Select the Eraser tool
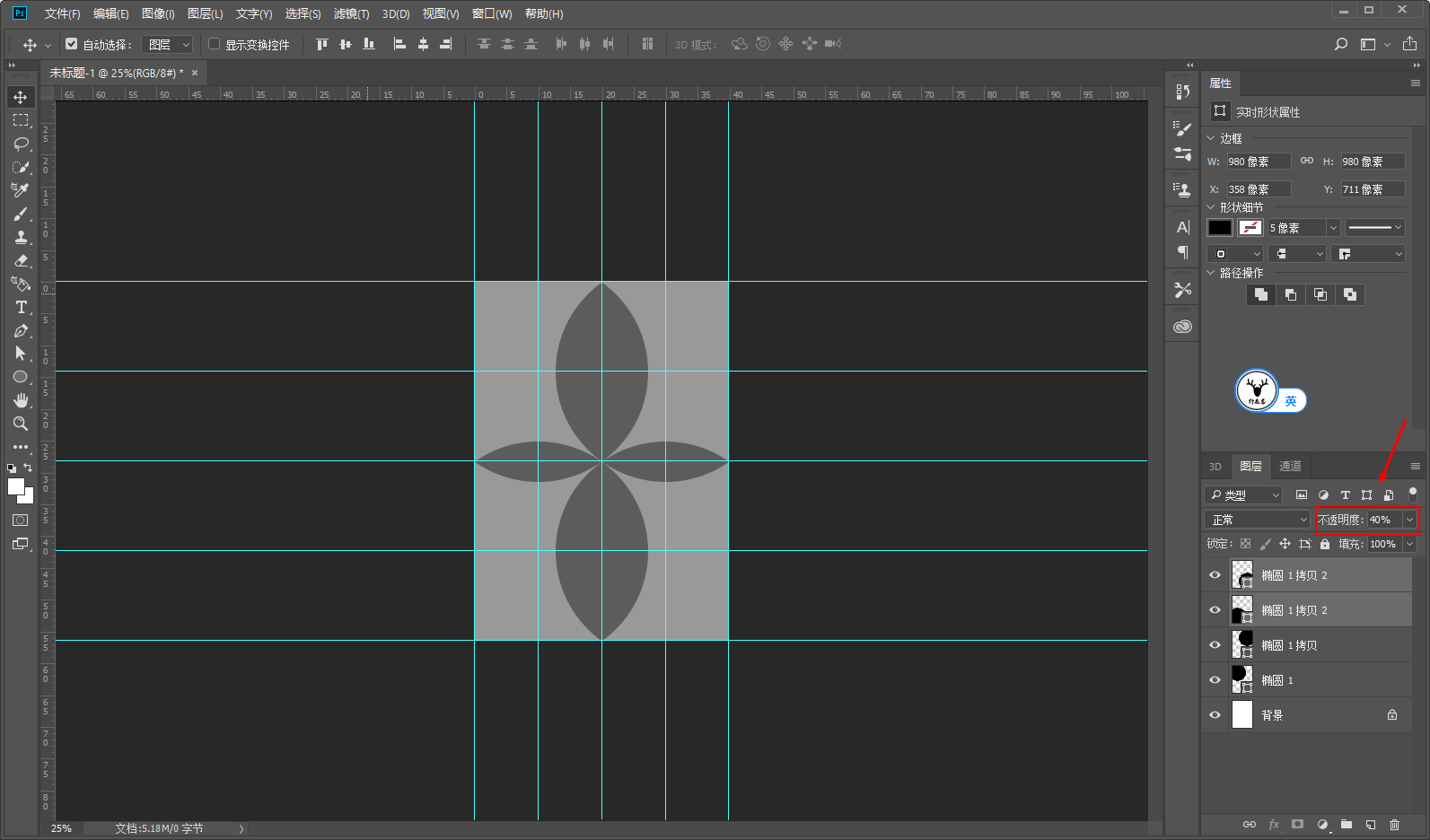Screen dimensions: 1430x840 coord(21,261)
